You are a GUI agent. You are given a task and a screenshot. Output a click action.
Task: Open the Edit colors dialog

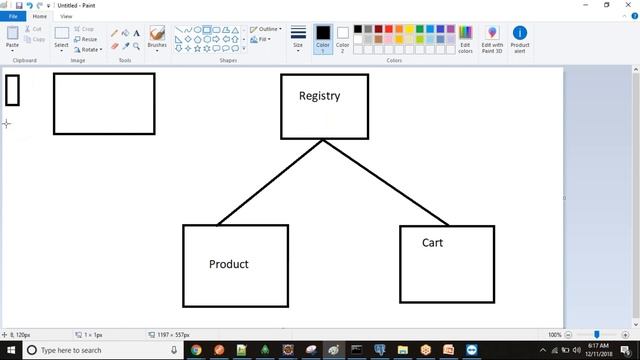(465, 39)
